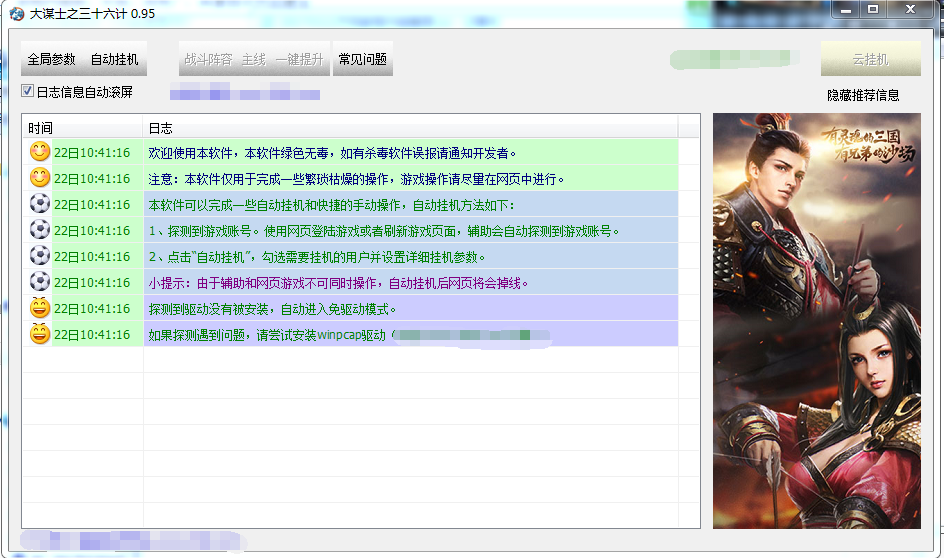The image size is (944, 558).
Task: Open the 全局参数 settings
Action: tap(51, 60)
